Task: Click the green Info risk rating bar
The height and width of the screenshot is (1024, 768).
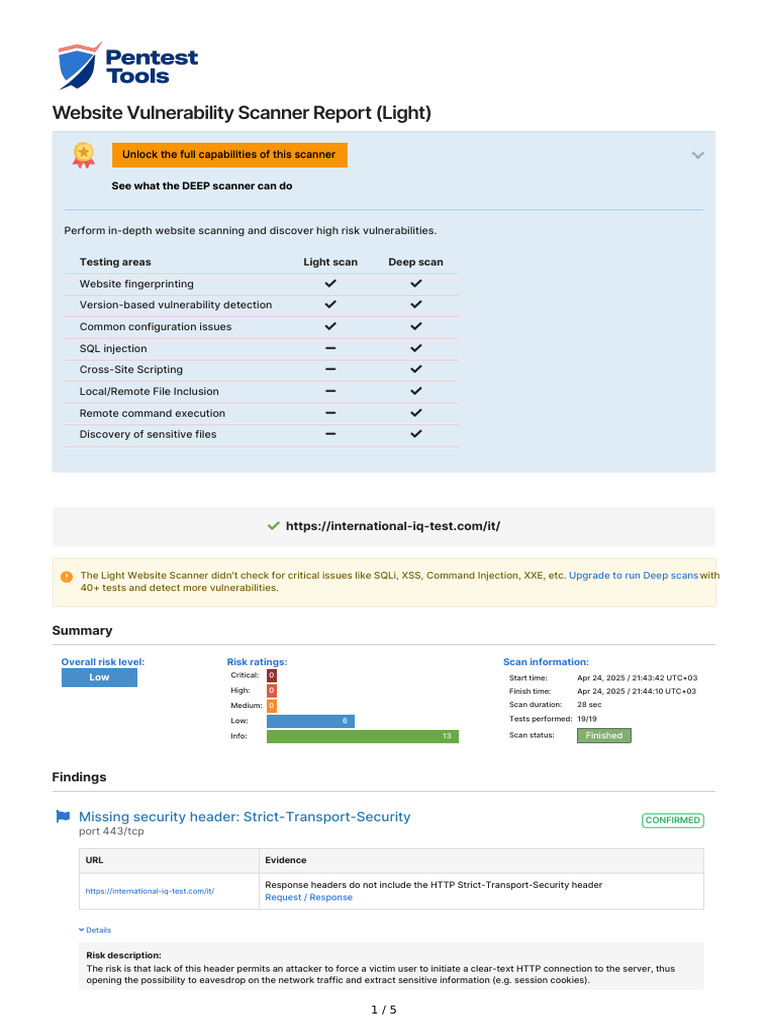Action: point(362,736)
